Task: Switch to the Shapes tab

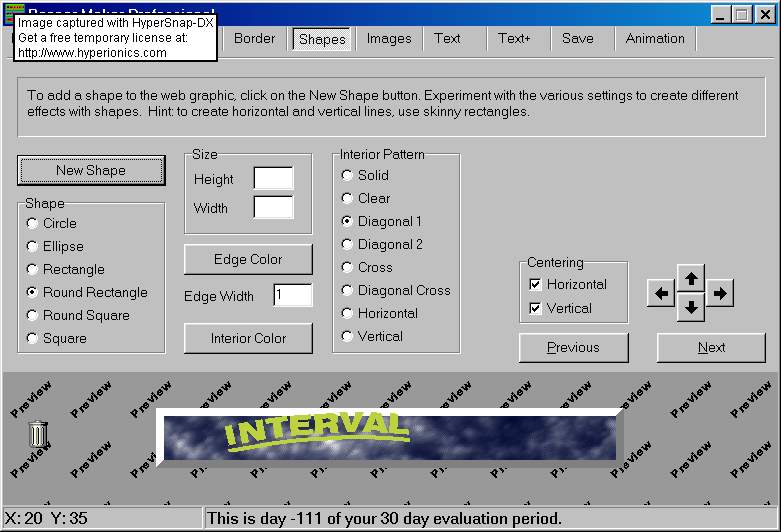Action: tap(322, 39)
